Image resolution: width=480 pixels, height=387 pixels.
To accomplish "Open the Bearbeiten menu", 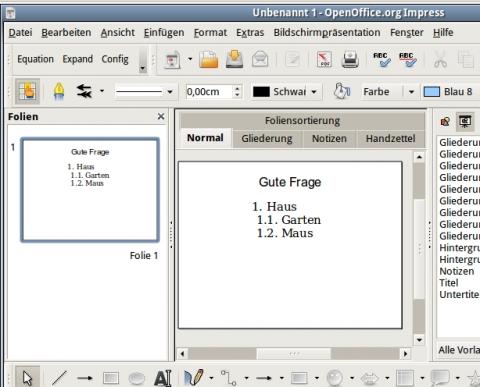I will point(66,33).
